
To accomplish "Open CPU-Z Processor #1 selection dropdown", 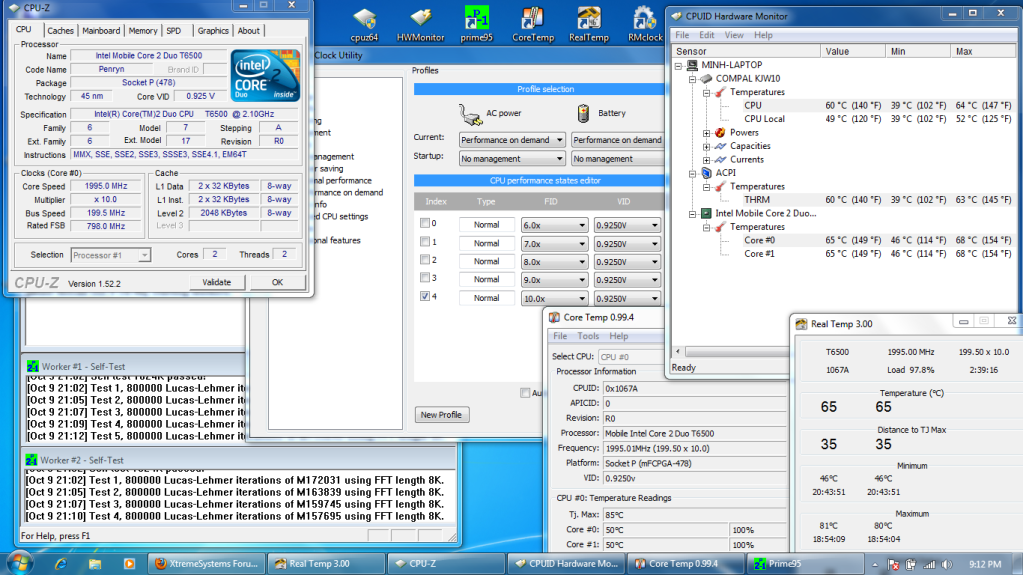I will point(111,255).
